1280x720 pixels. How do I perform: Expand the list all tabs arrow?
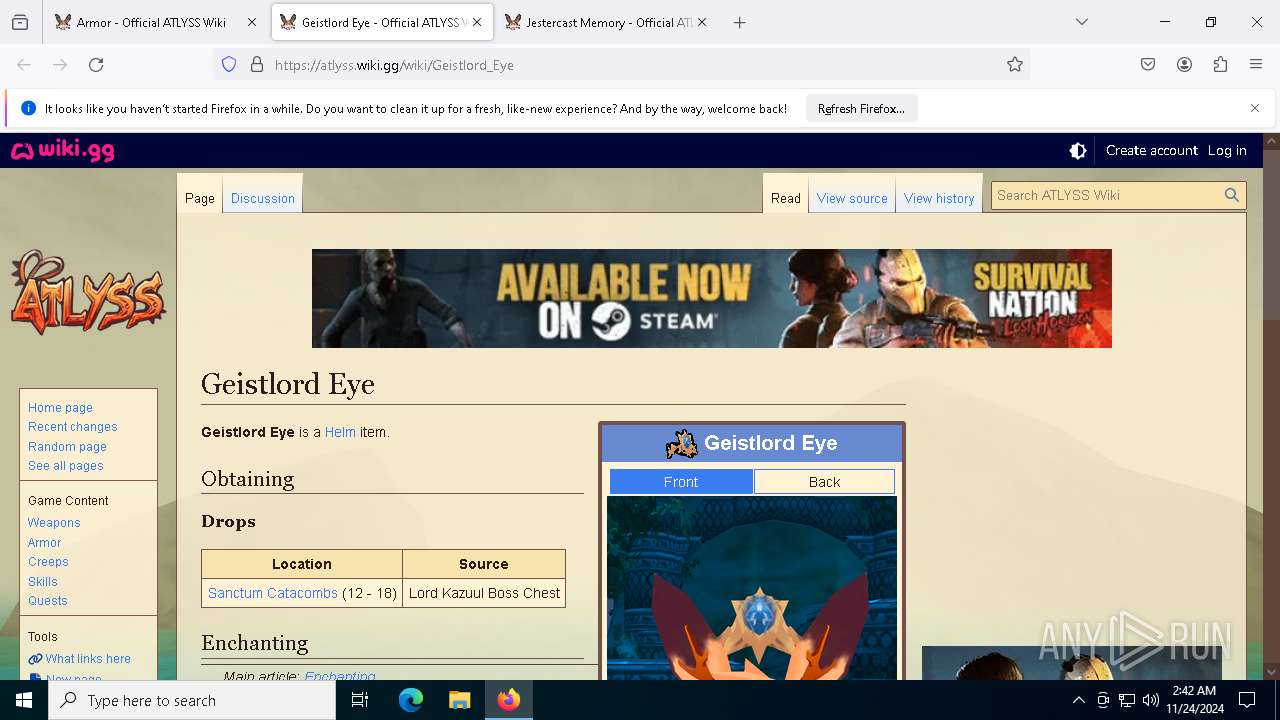(x=1081, y=22)
